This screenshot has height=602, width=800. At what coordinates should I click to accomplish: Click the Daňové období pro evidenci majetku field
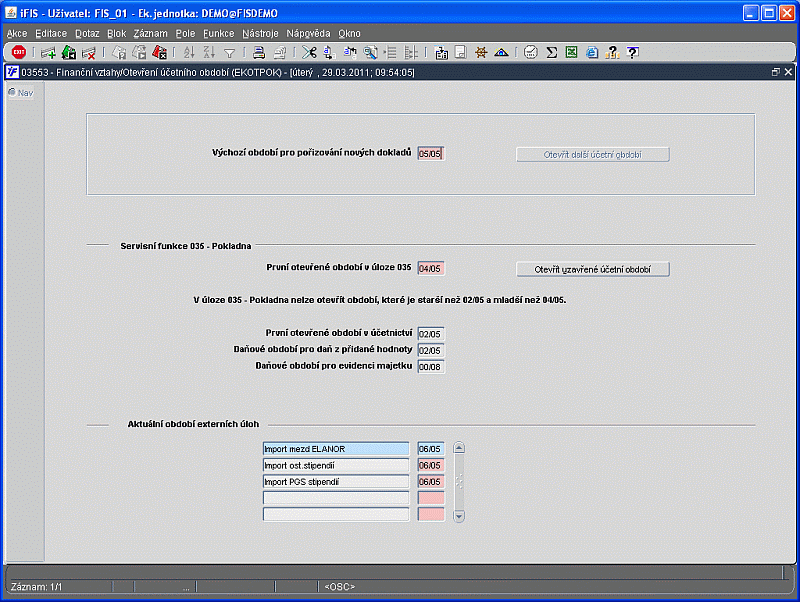431,367
